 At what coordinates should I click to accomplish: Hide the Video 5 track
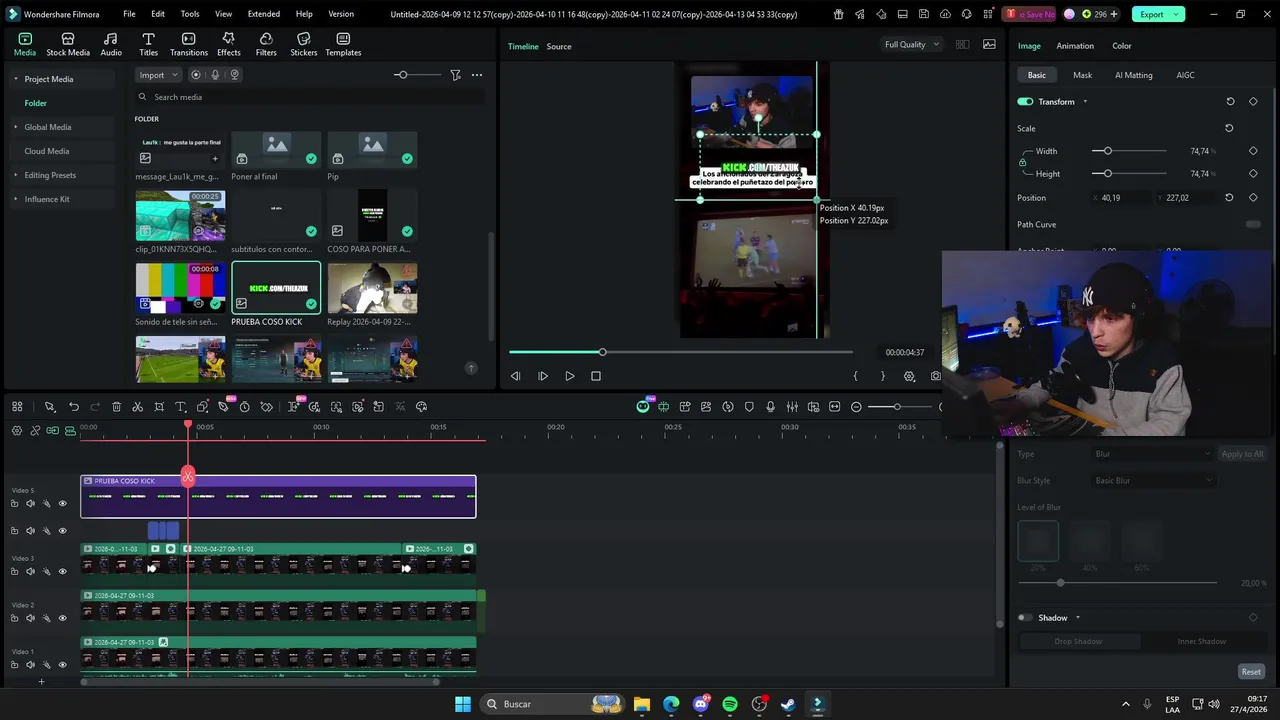62,504
